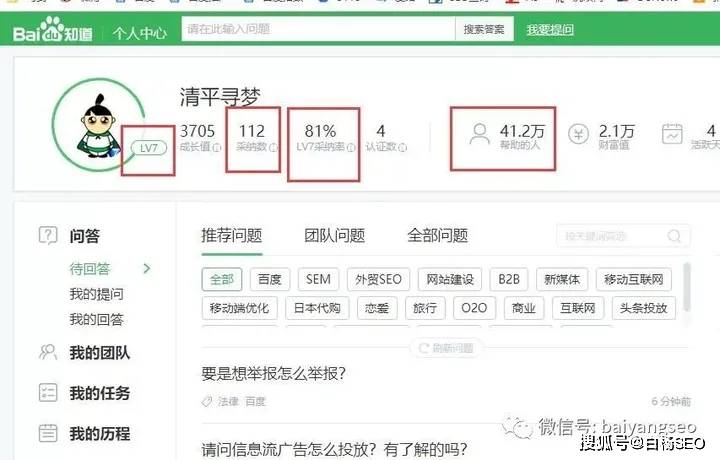Click the 我的任务 checklist icon

48,393
